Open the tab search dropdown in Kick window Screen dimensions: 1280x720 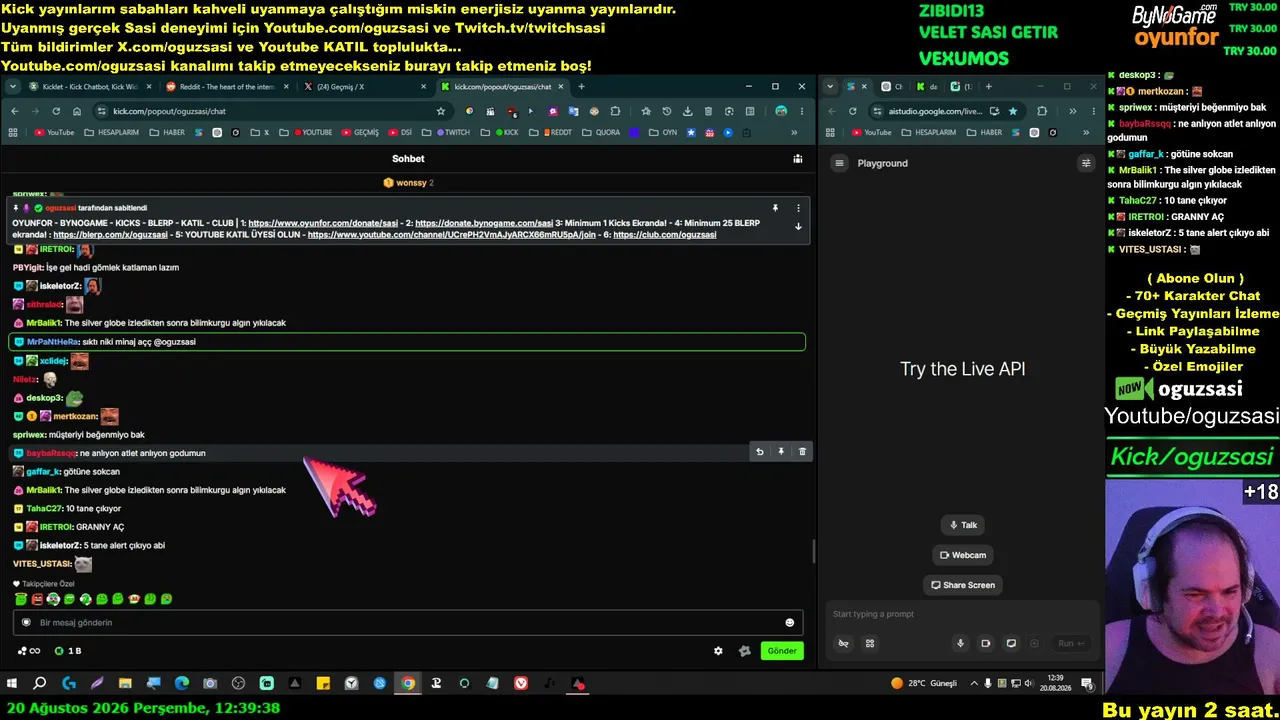click(x=13, y=87)
